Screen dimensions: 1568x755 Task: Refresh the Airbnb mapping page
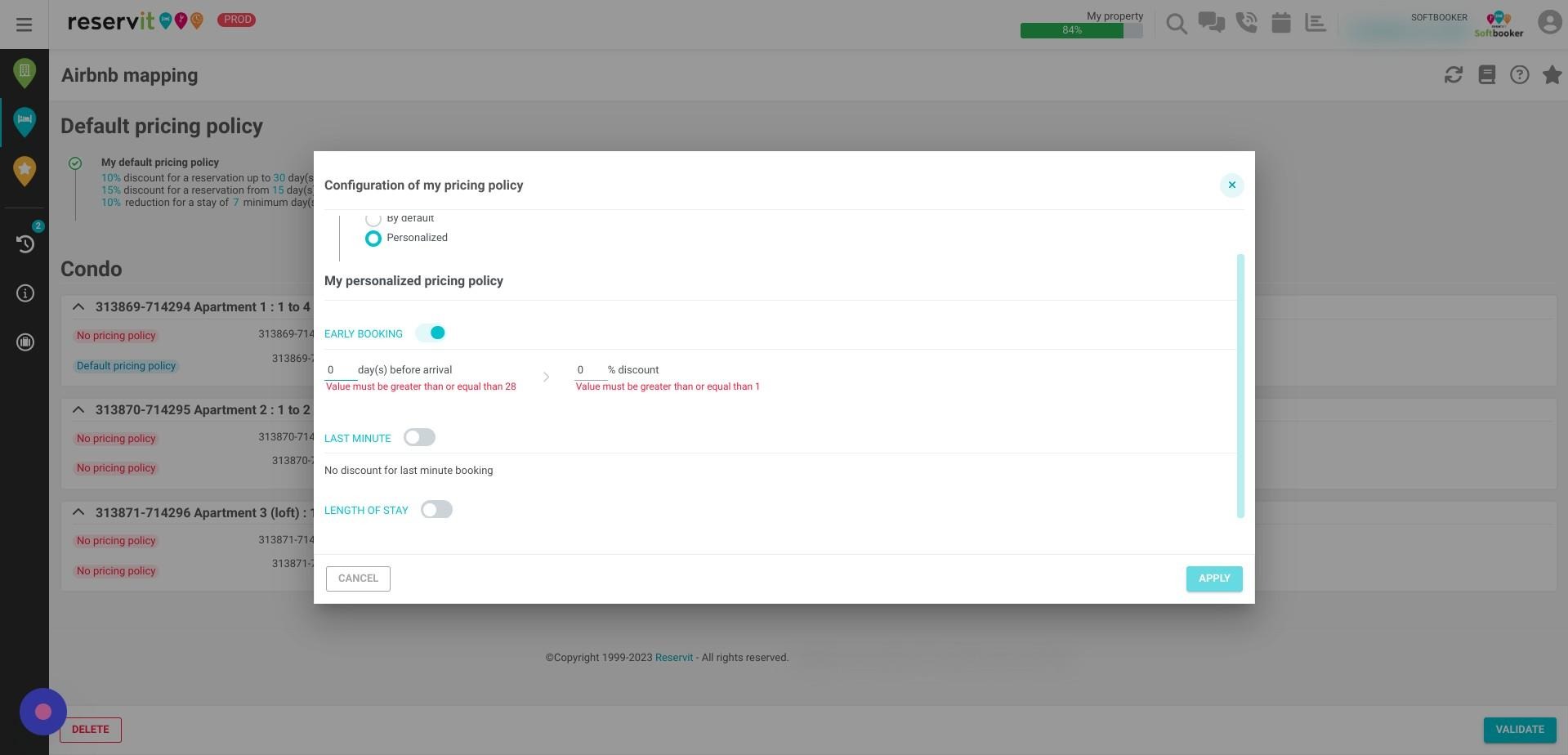[x=1453, y=75]
